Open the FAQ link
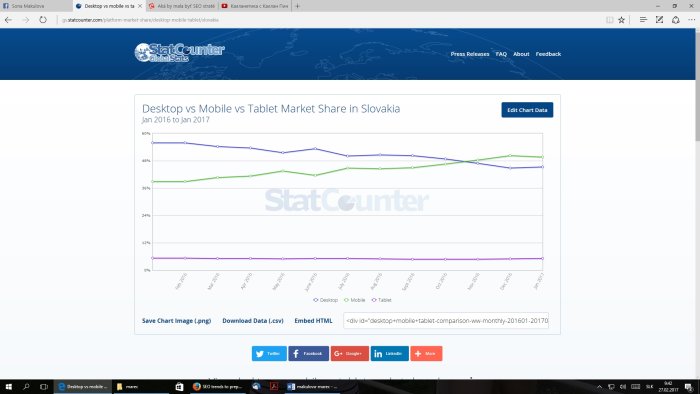 pos(501,54)
